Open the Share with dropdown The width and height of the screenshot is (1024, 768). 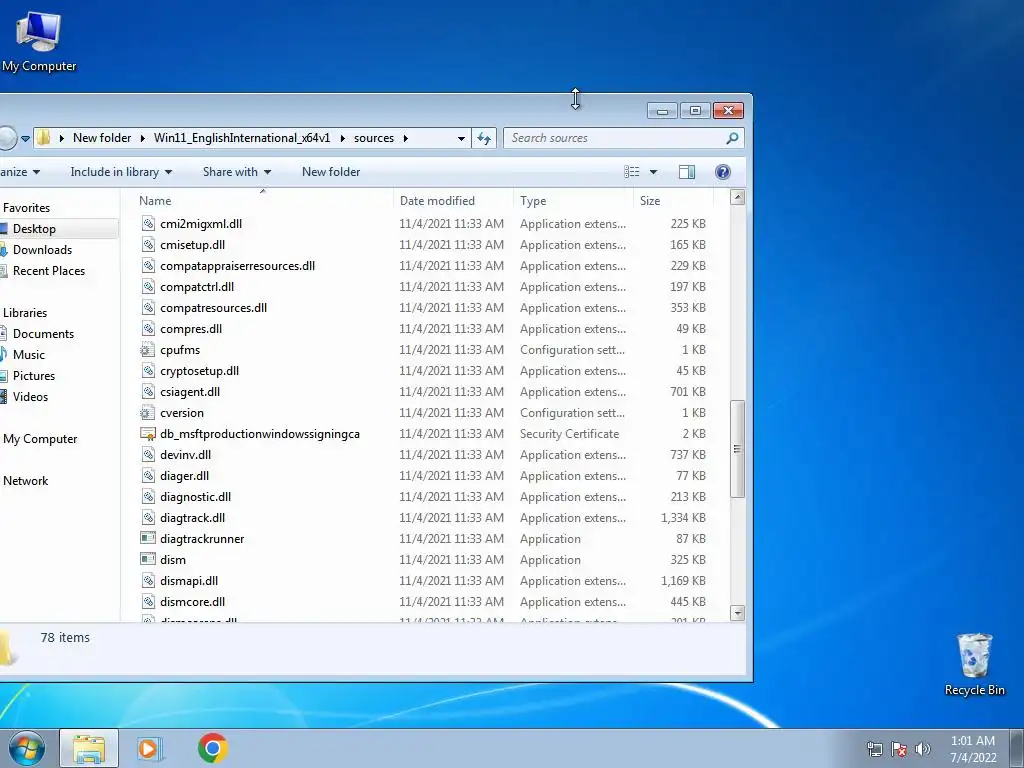coord(236,172)
